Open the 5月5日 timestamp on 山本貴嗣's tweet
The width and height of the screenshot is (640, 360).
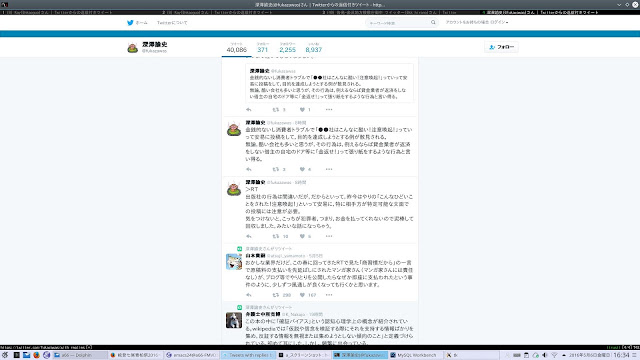click(316, 256)
